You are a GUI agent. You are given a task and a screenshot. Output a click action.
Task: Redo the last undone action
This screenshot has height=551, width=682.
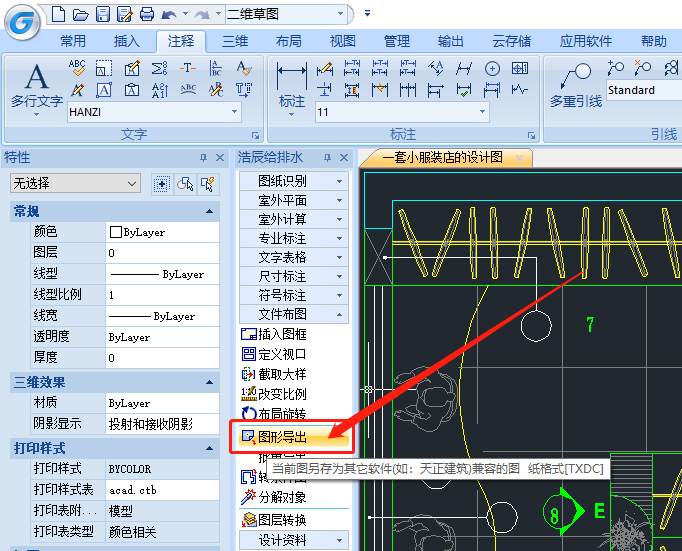(202, 15)
